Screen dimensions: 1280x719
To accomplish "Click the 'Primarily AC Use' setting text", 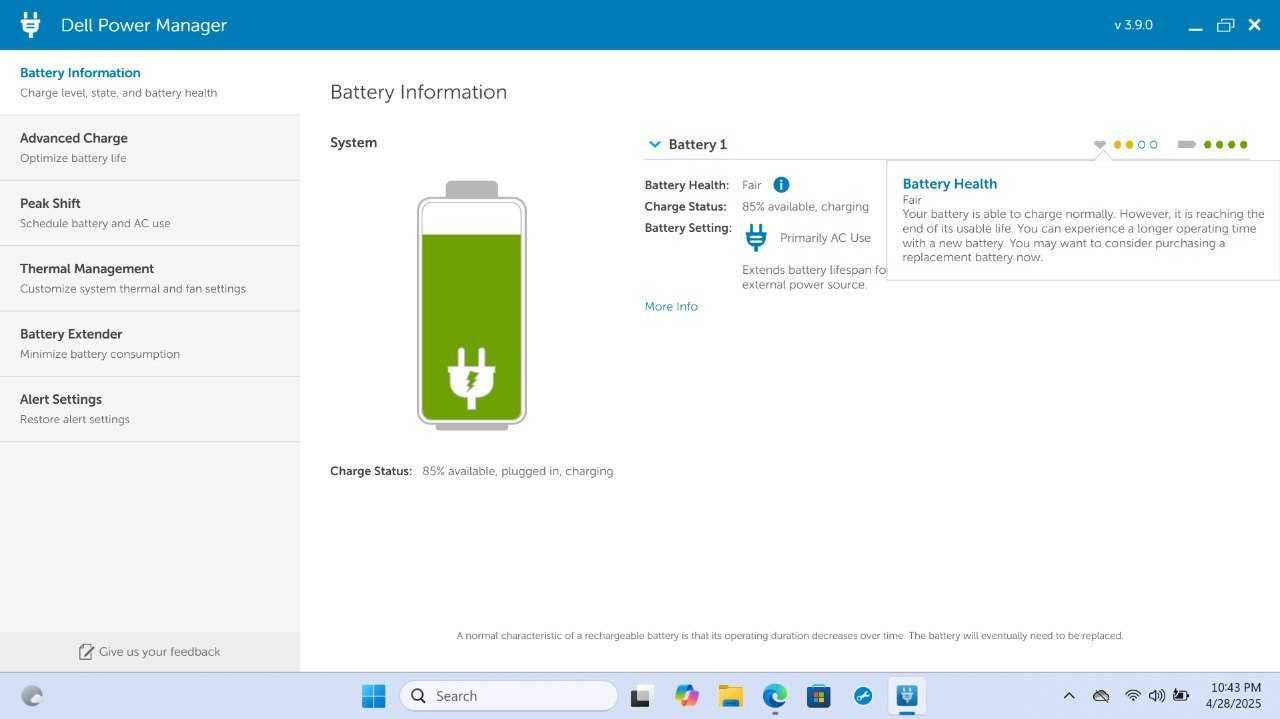I will (x=825, y=238).
